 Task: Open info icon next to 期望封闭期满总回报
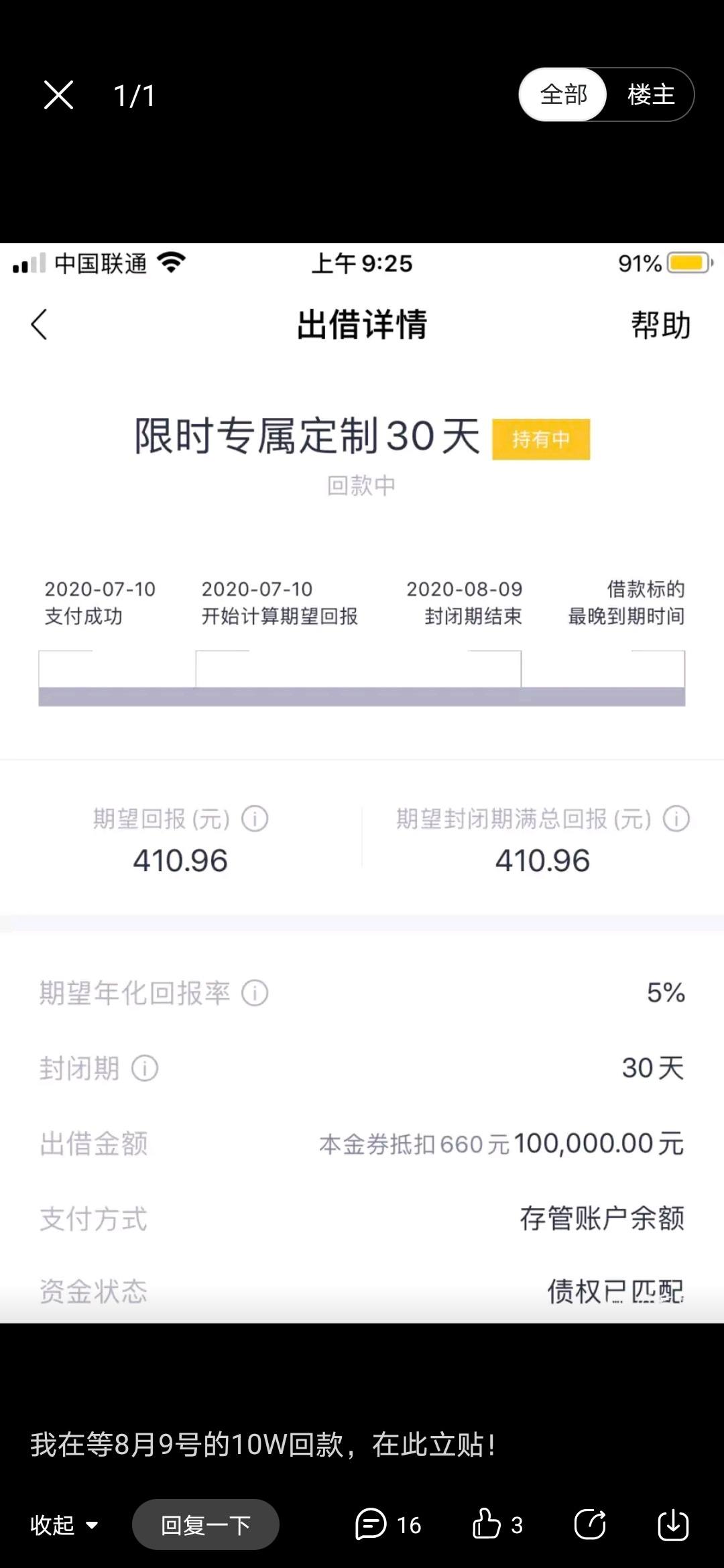(x=676, y=818)
